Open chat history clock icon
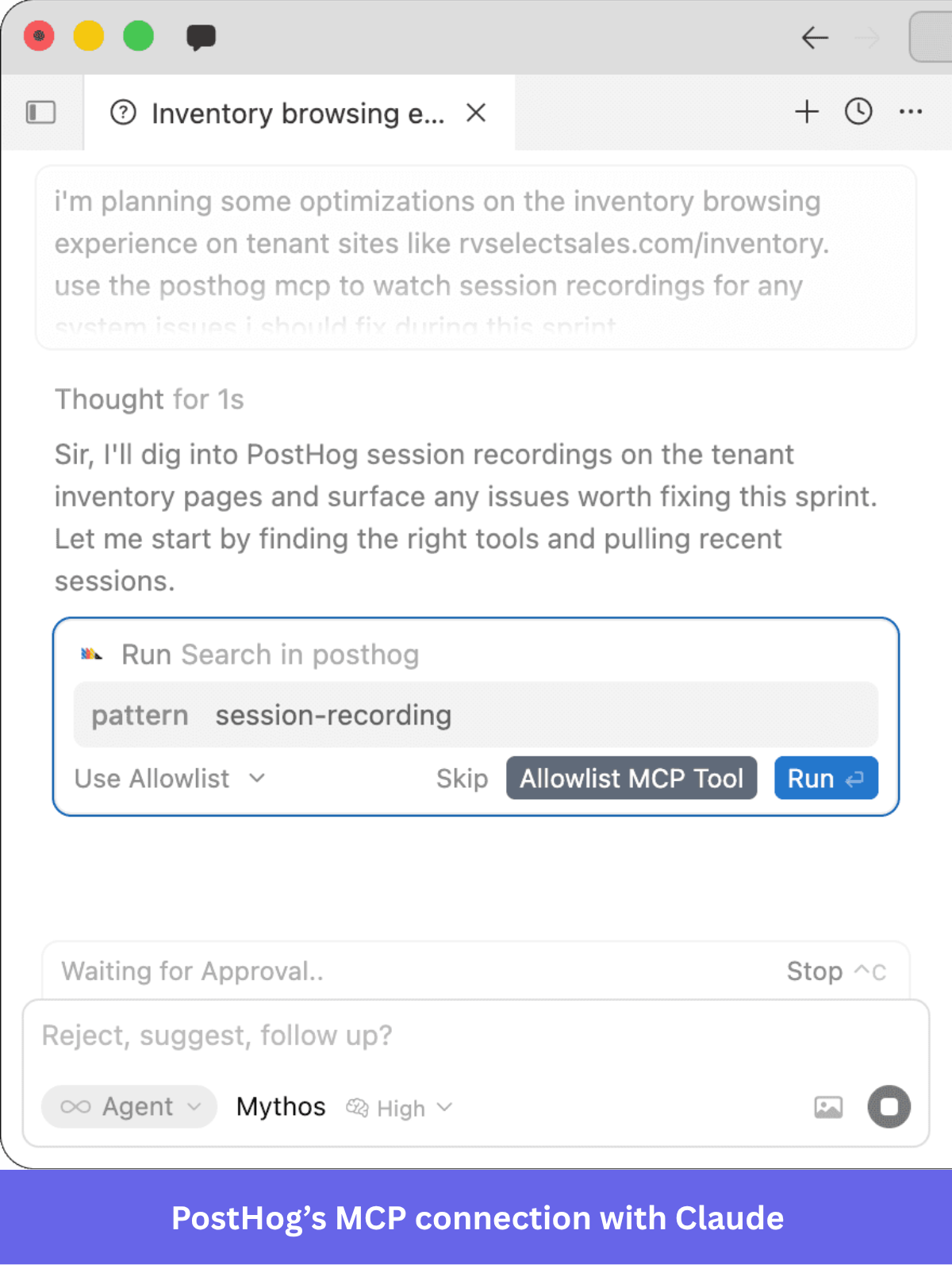The image size is (952, 1265). 858,112
